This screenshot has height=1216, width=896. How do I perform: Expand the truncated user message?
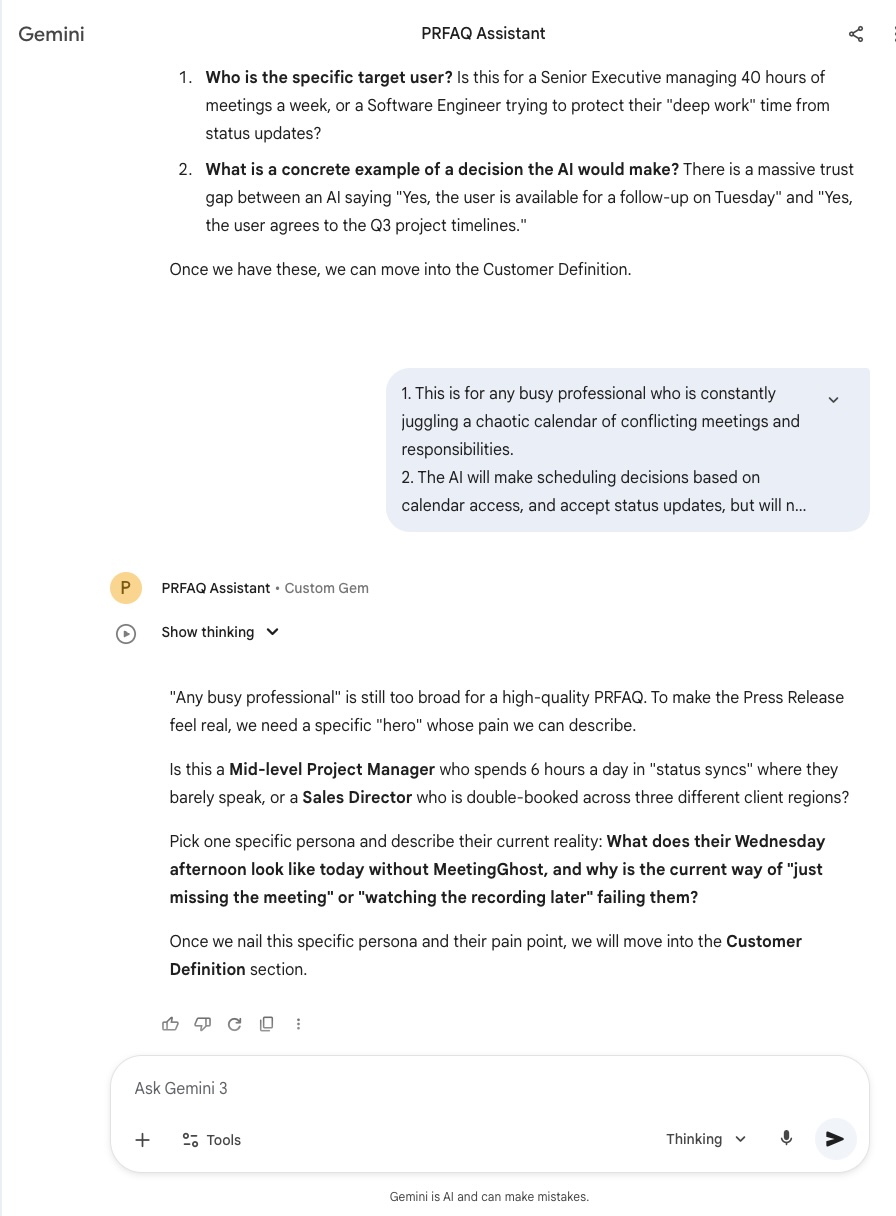833,400
